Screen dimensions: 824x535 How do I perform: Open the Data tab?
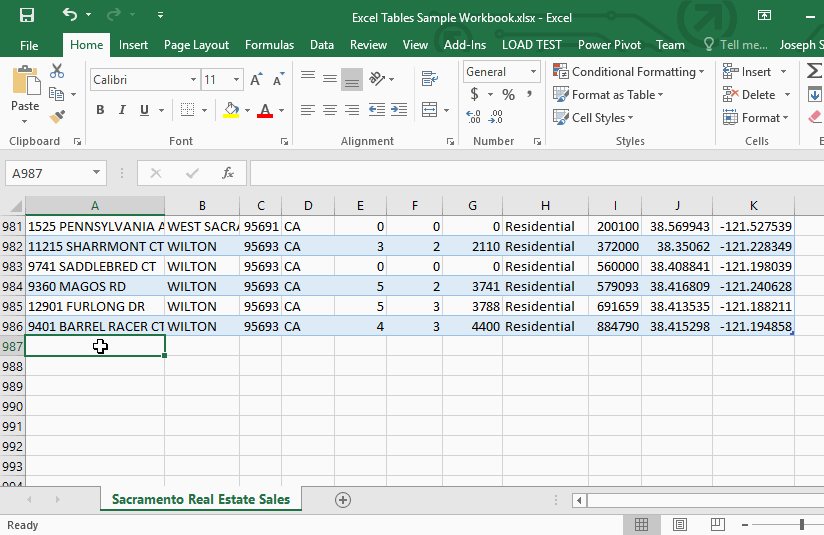pyautogui.click(x=322, y=45)
